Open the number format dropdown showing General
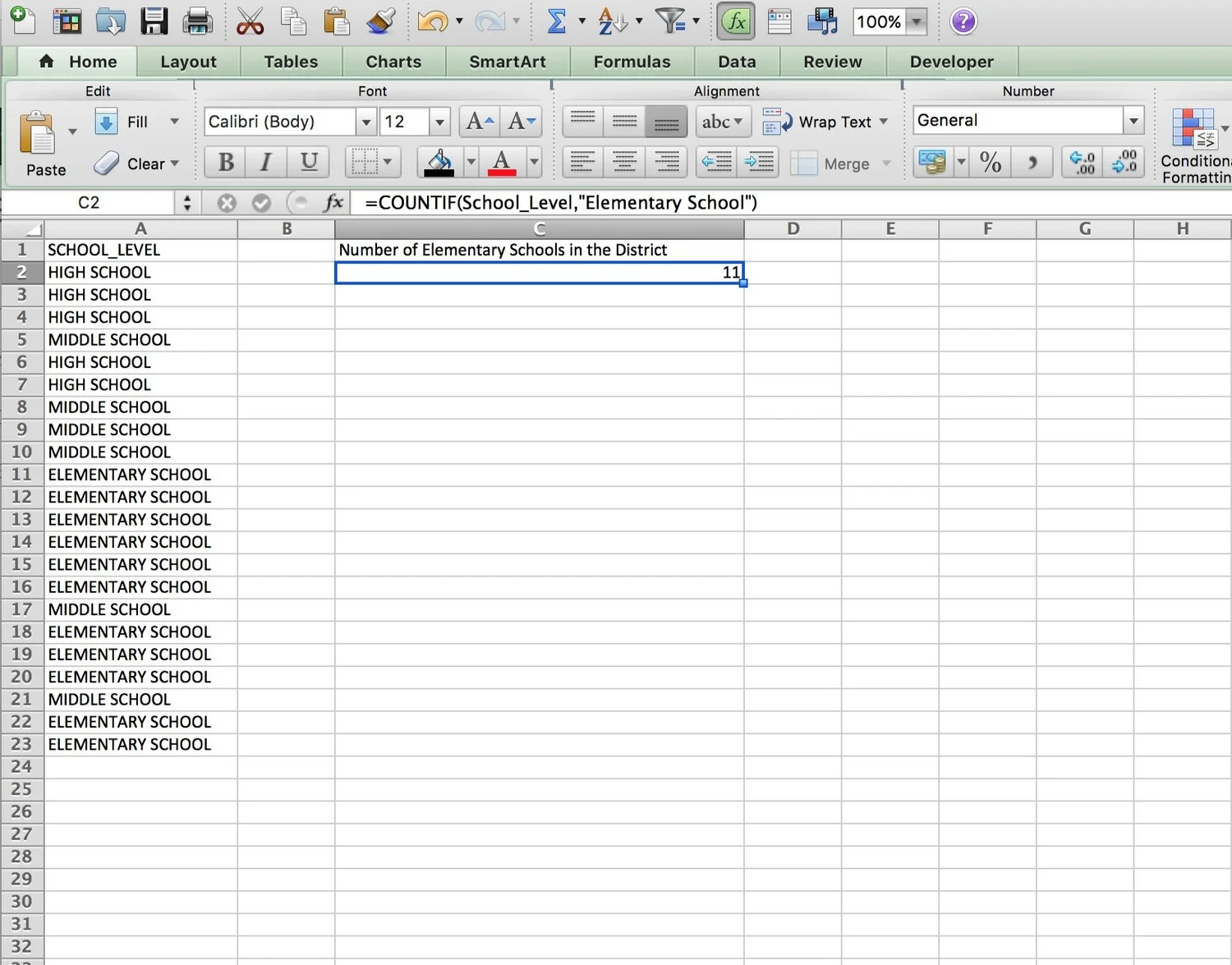 coord(1134,120)
